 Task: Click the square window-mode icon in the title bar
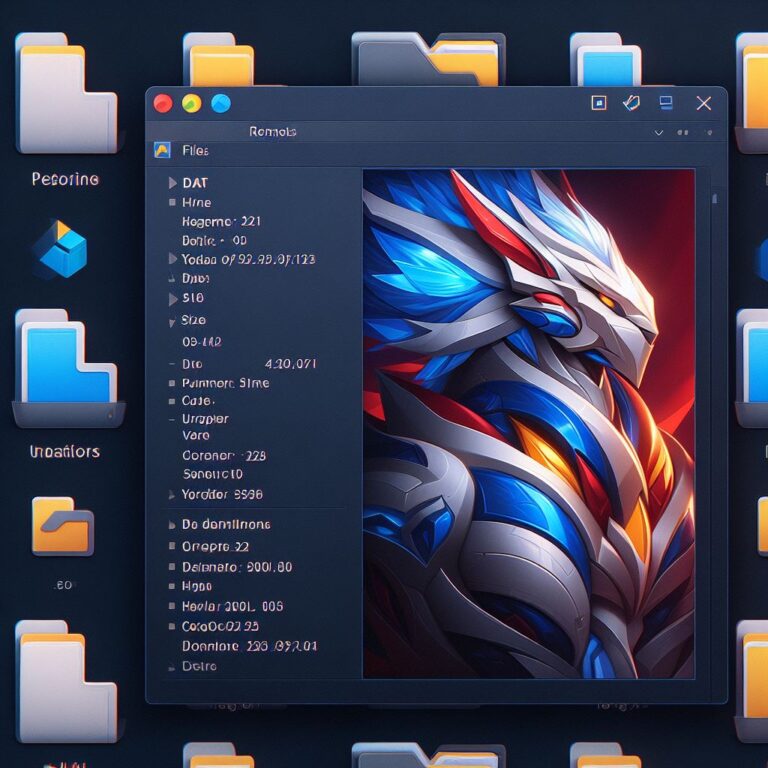(x=599, y=103)
